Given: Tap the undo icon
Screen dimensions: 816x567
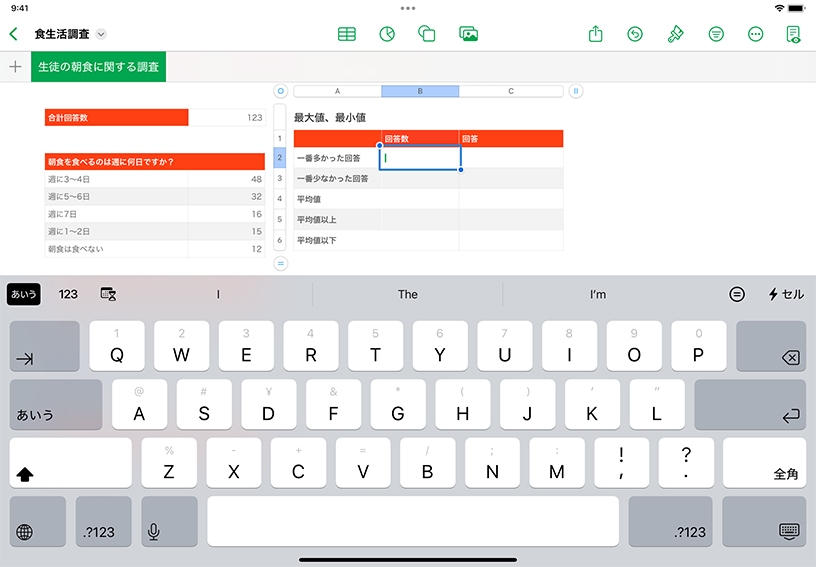Looking at the screenshot, I should point(635,34).
